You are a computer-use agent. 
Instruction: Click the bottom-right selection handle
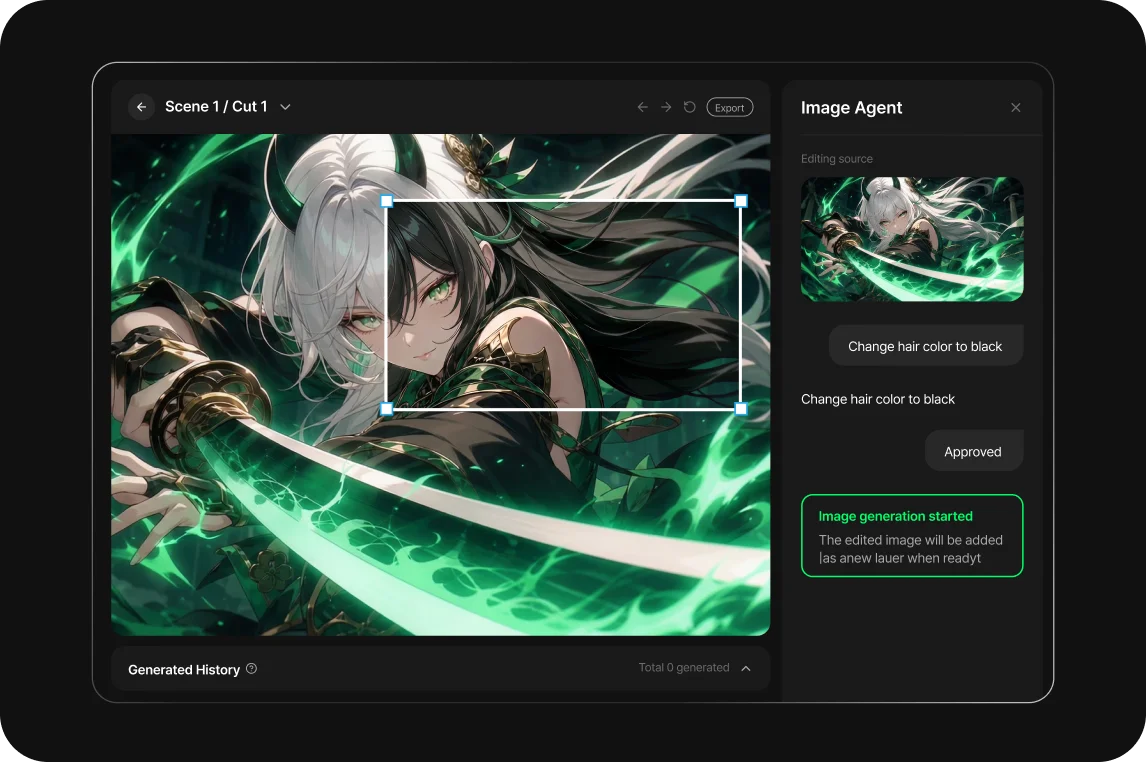click(741, 409)
